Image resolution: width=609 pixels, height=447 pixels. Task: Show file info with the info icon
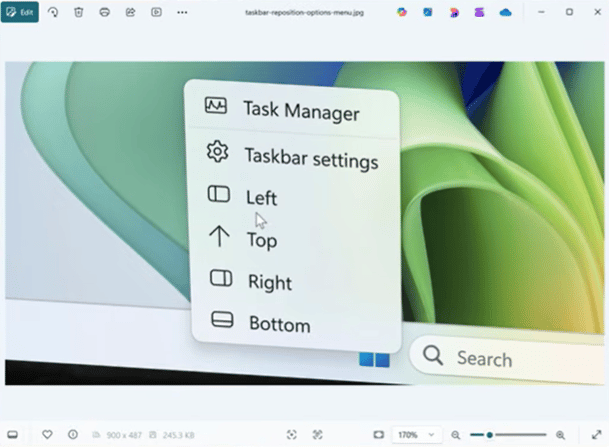[x=73, y=435]
